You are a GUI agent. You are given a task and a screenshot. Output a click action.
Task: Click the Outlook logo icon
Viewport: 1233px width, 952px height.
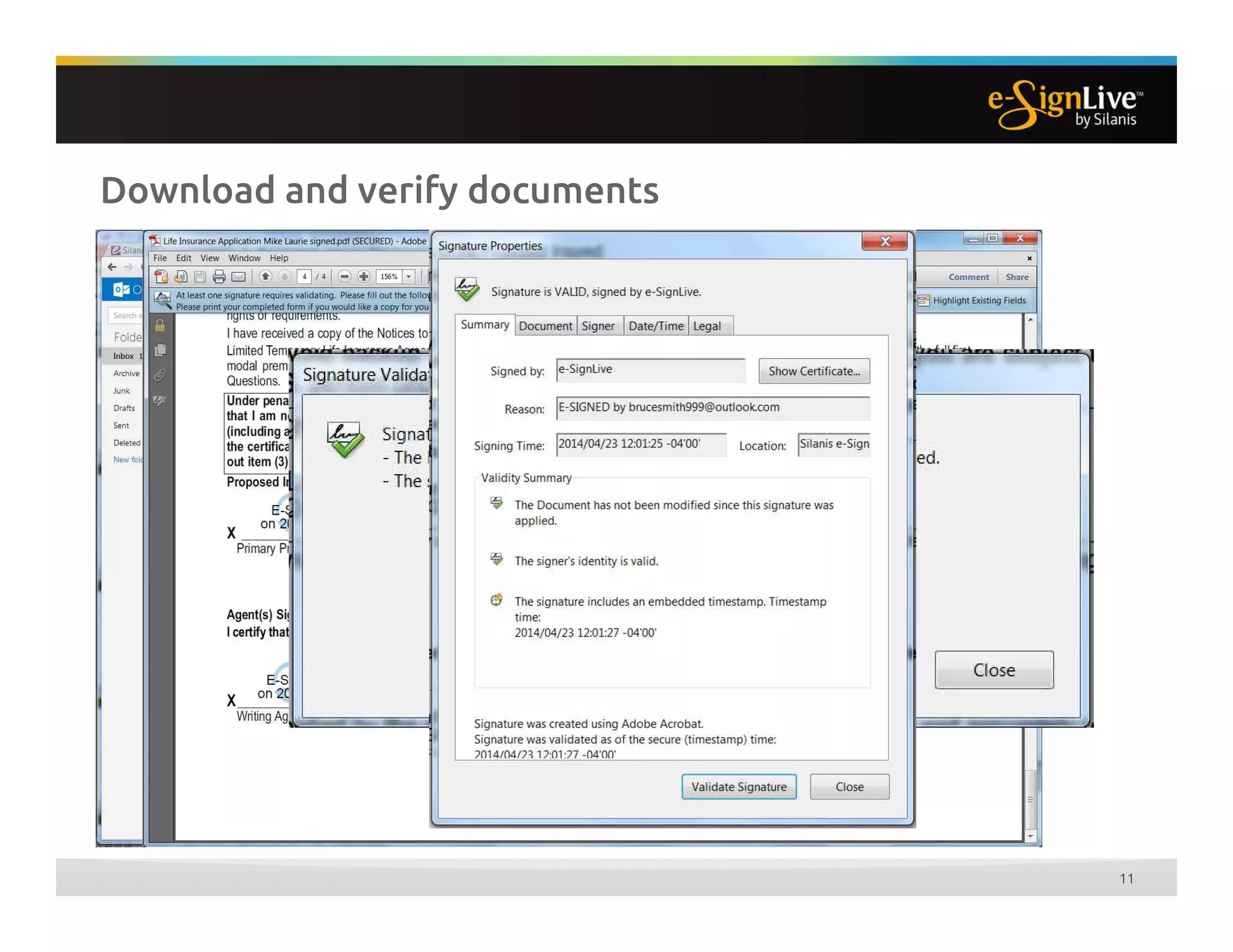(x=122, y=289)
